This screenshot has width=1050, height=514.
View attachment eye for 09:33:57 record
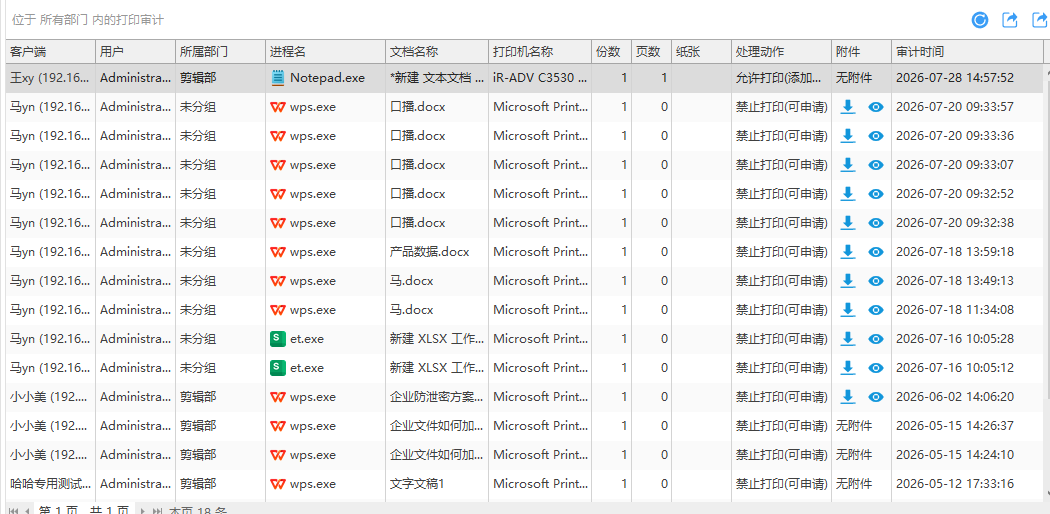pyautogui.click(x=876, y=107)
